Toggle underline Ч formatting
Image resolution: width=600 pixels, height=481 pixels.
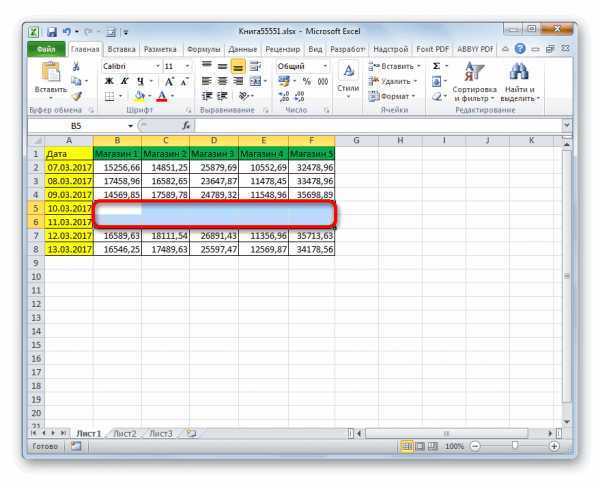[x=140, y=81]
